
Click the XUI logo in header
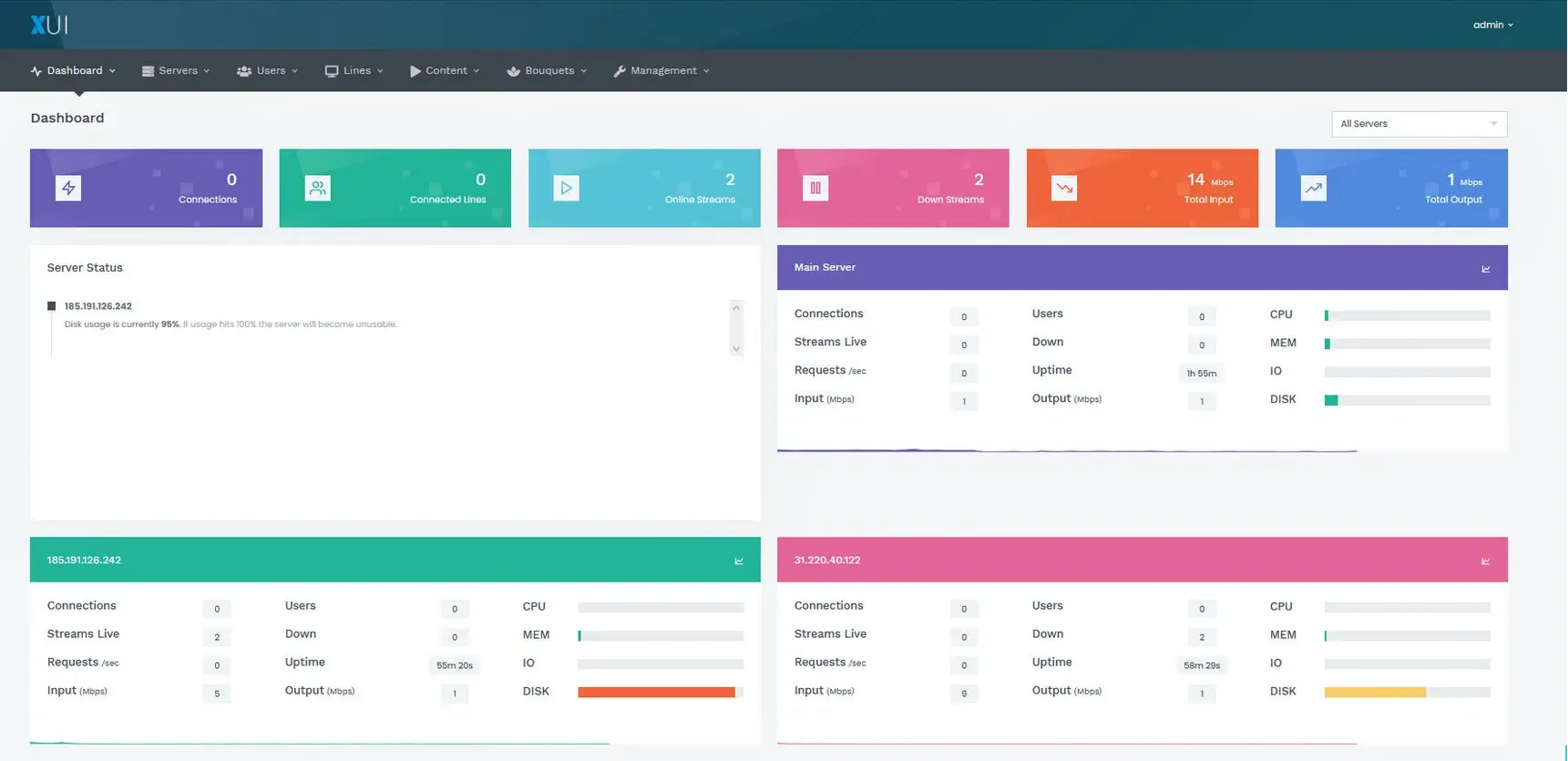[x=49, y=25]
